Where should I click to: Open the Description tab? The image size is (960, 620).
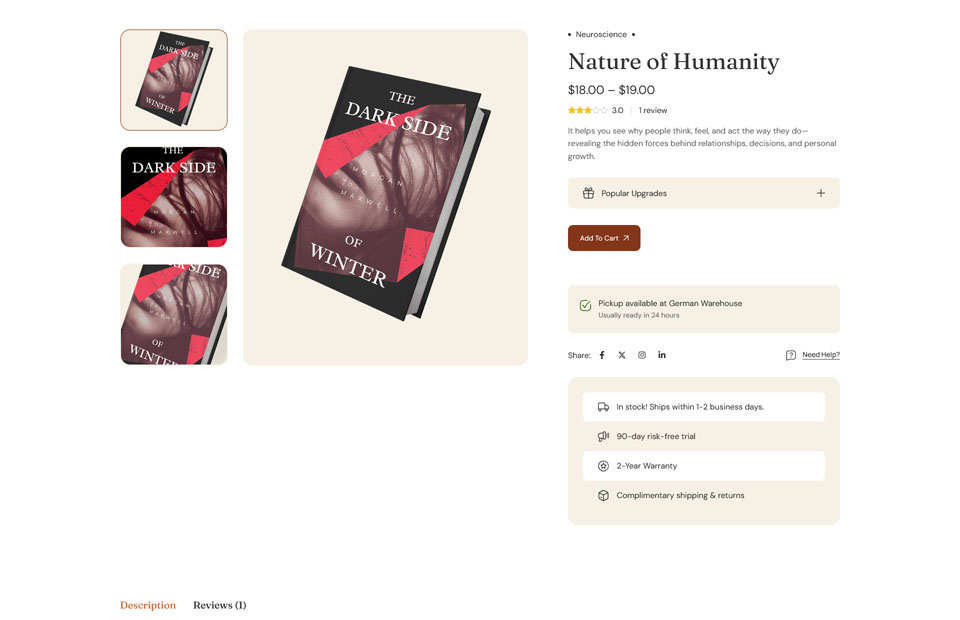pos(148,605)
